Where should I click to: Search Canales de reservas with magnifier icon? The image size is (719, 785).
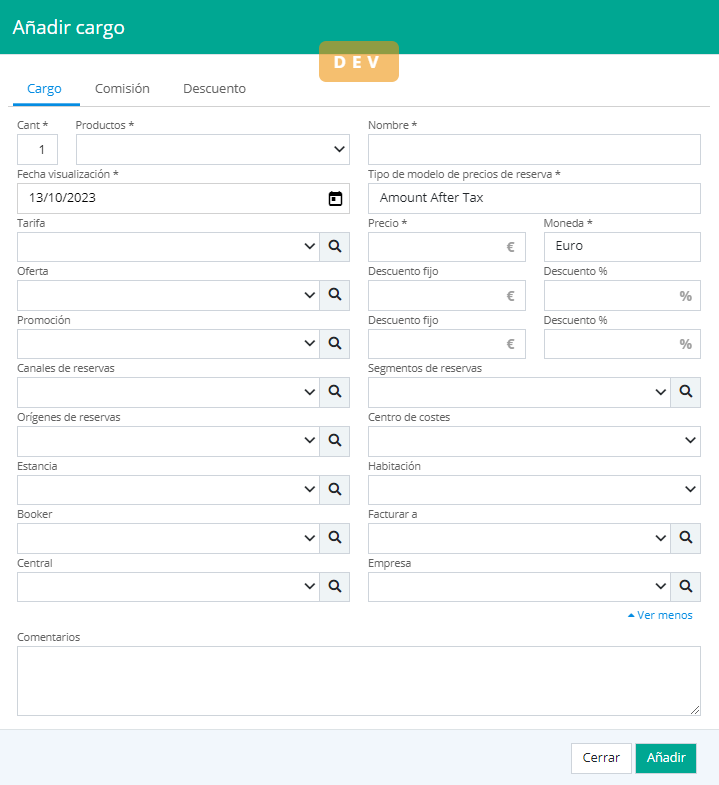click(x=335, y=392)
